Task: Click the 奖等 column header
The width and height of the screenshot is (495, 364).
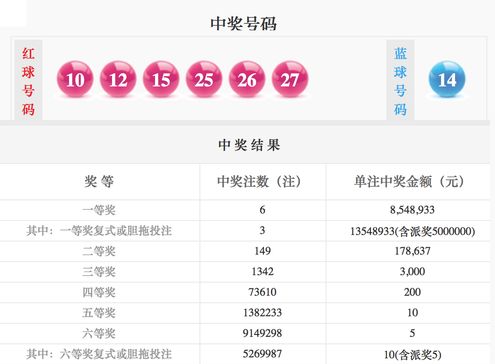Action: [x=99, y=182]
